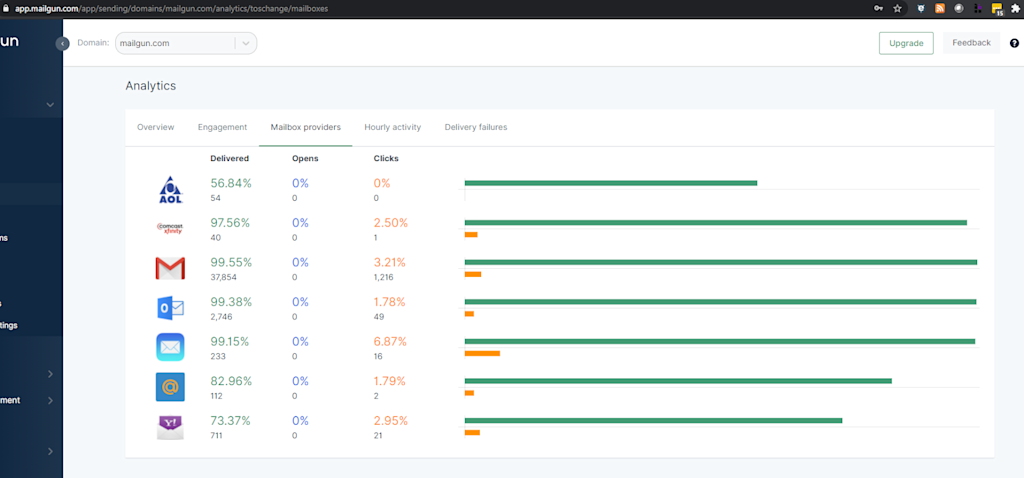Open the browser Extensions puzzle icon
1024x478 pixels.
point(1014,8)
